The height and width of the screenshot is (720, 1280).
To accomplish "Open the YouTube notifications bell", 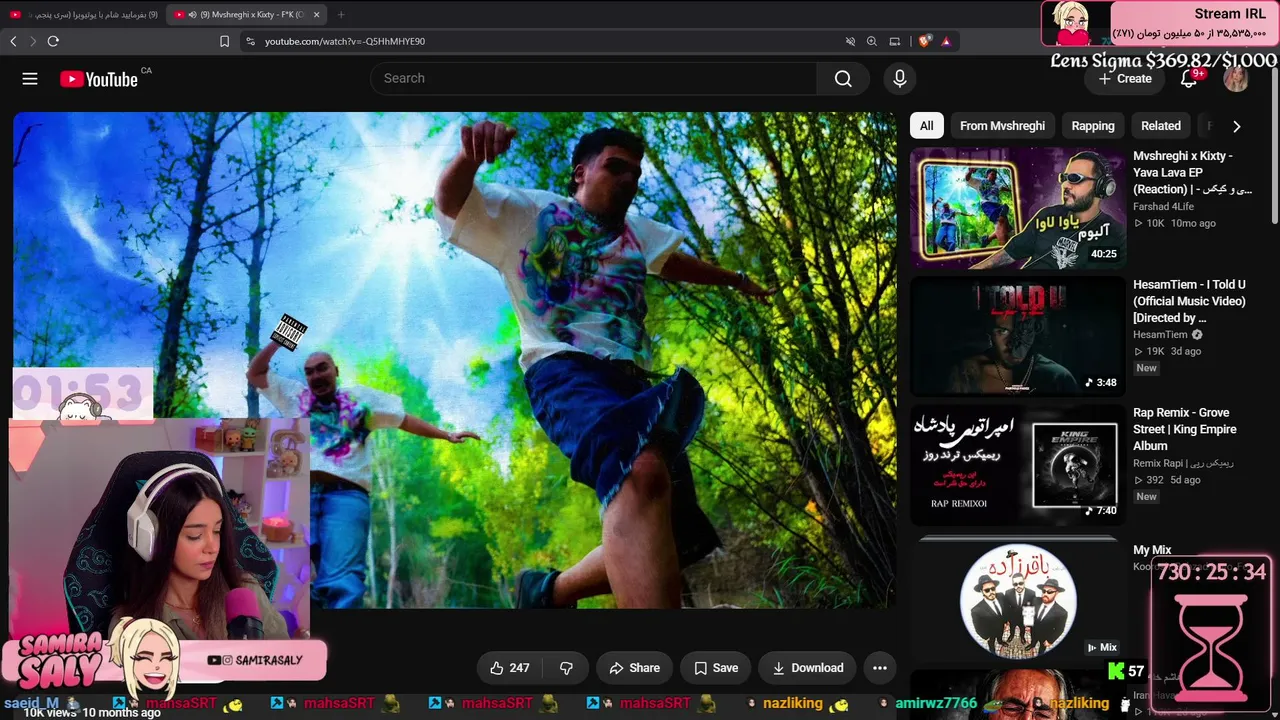I will click(x=1189, y=79).
